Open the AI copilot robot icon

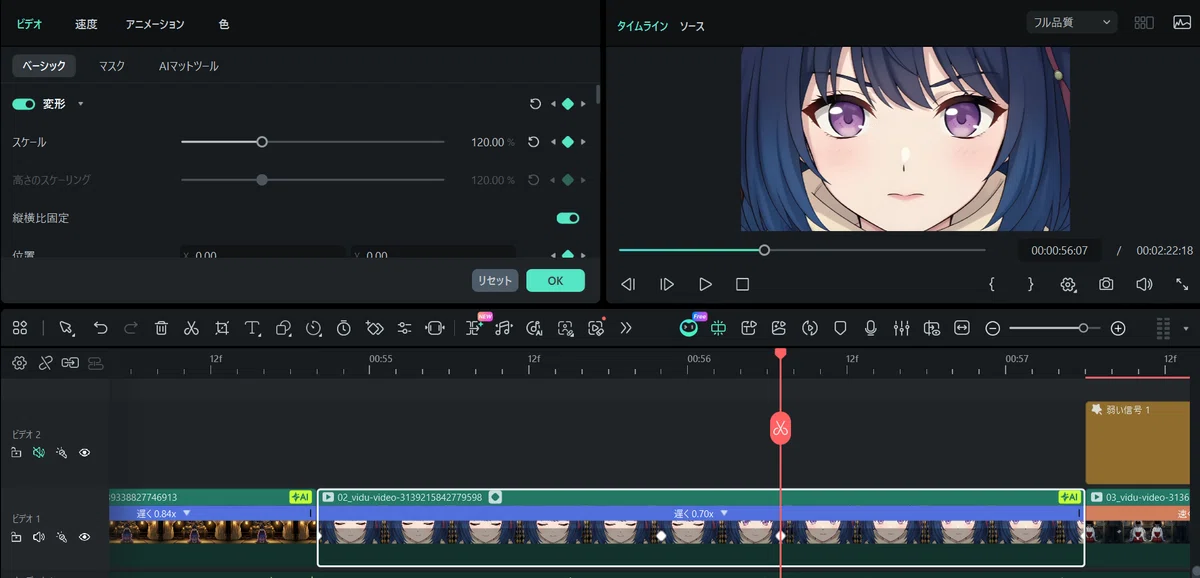click(689, 327)
